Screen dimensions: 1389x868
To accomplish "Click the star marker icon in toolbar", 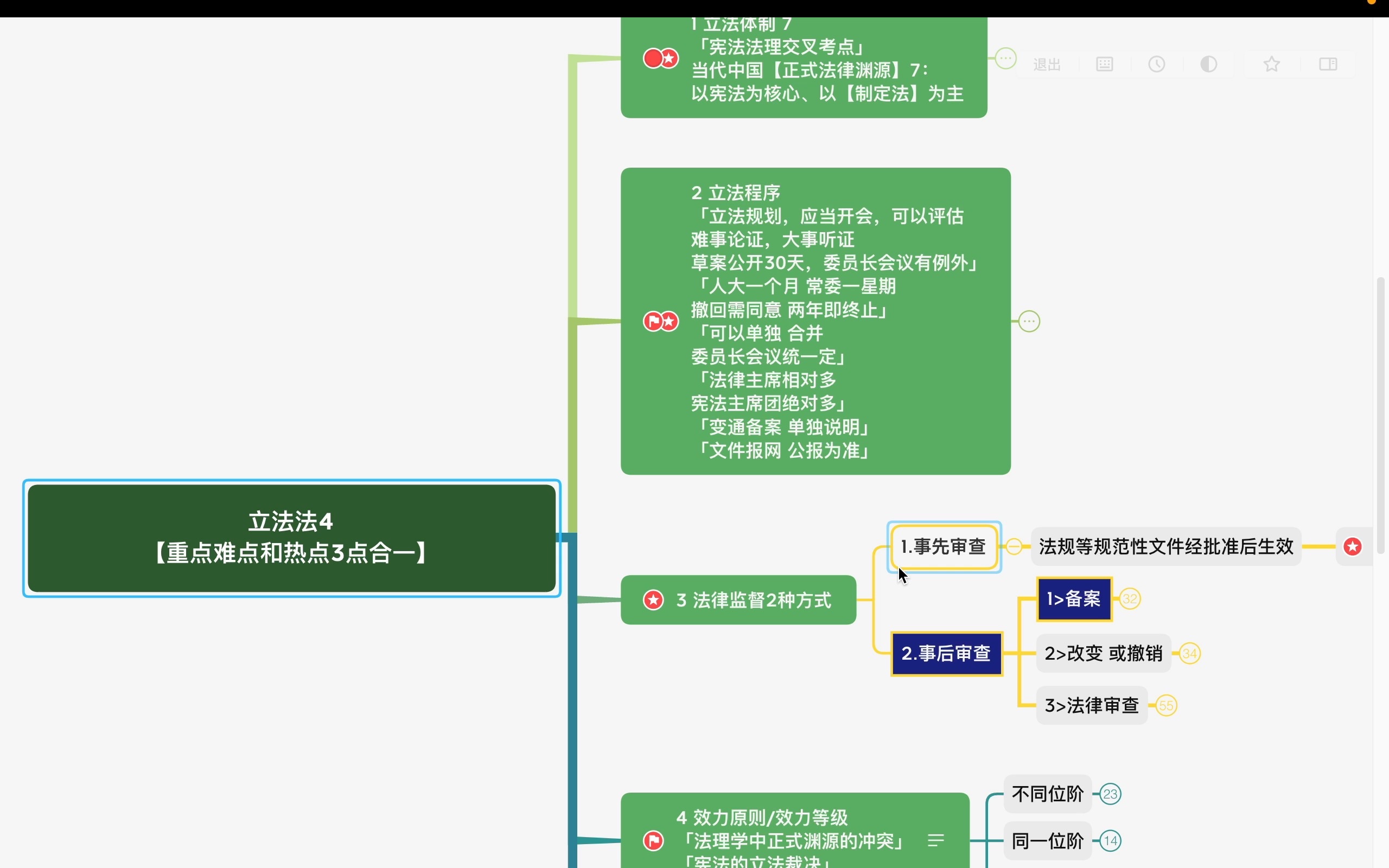I will 1272,65.
